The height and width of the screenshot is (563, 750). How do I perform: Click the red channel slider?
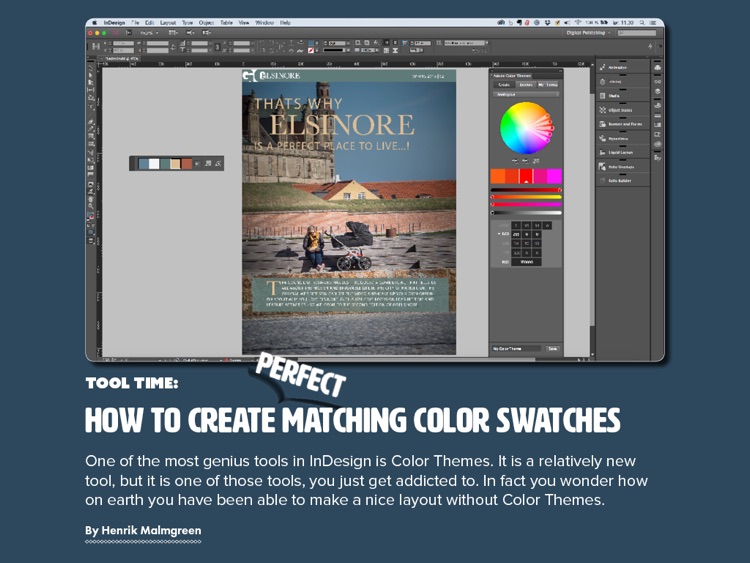point(526,190)
